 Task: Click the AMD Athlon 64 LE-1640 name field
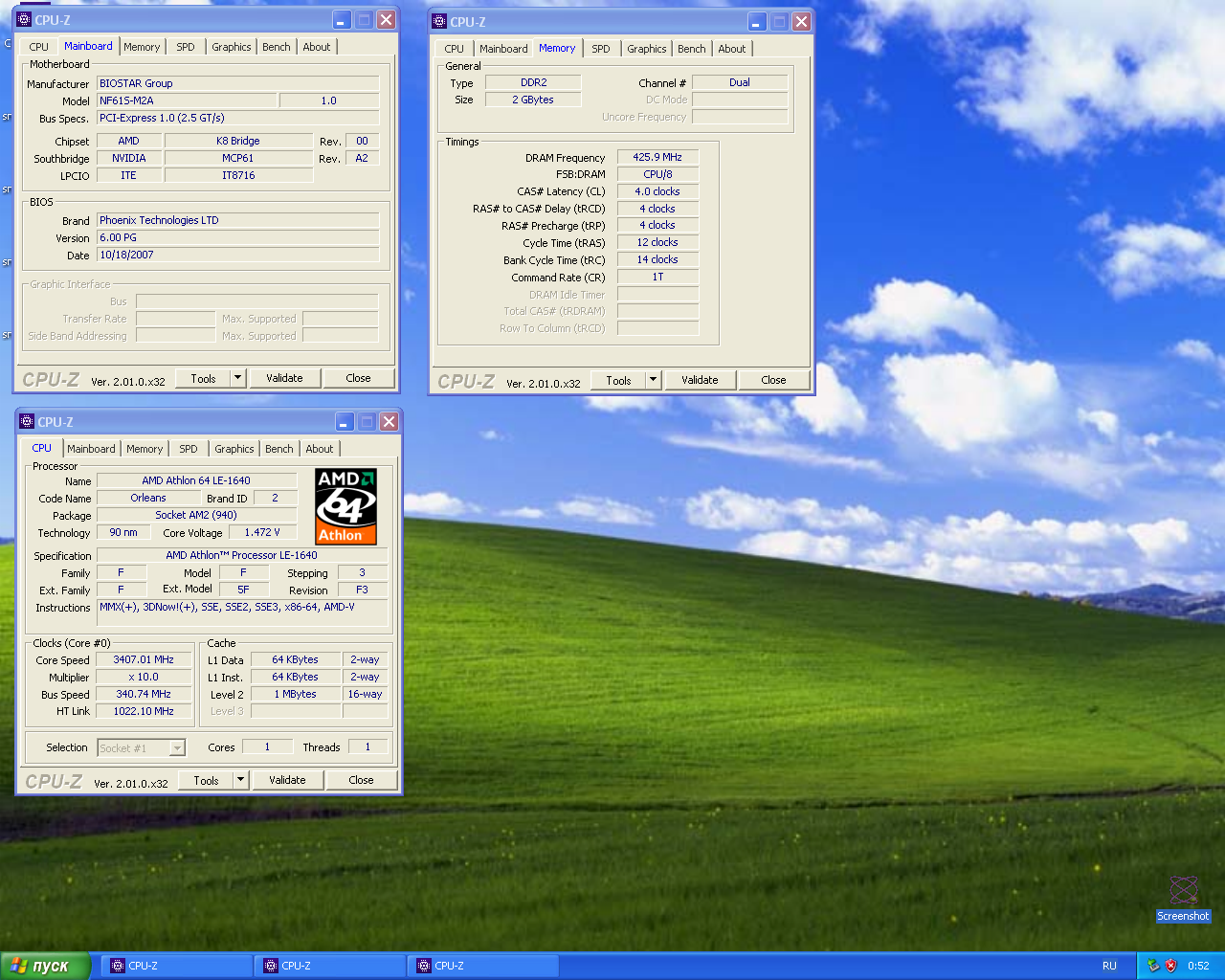tap(196, 480)
